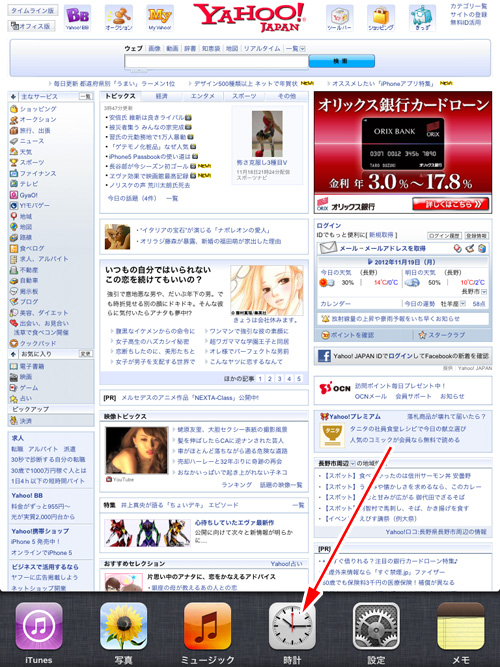Viewport: 500px width, 667px height.
Task: Click the 今日の話題（4件） link
Action: pyautogui.click(x=132, y=198)
